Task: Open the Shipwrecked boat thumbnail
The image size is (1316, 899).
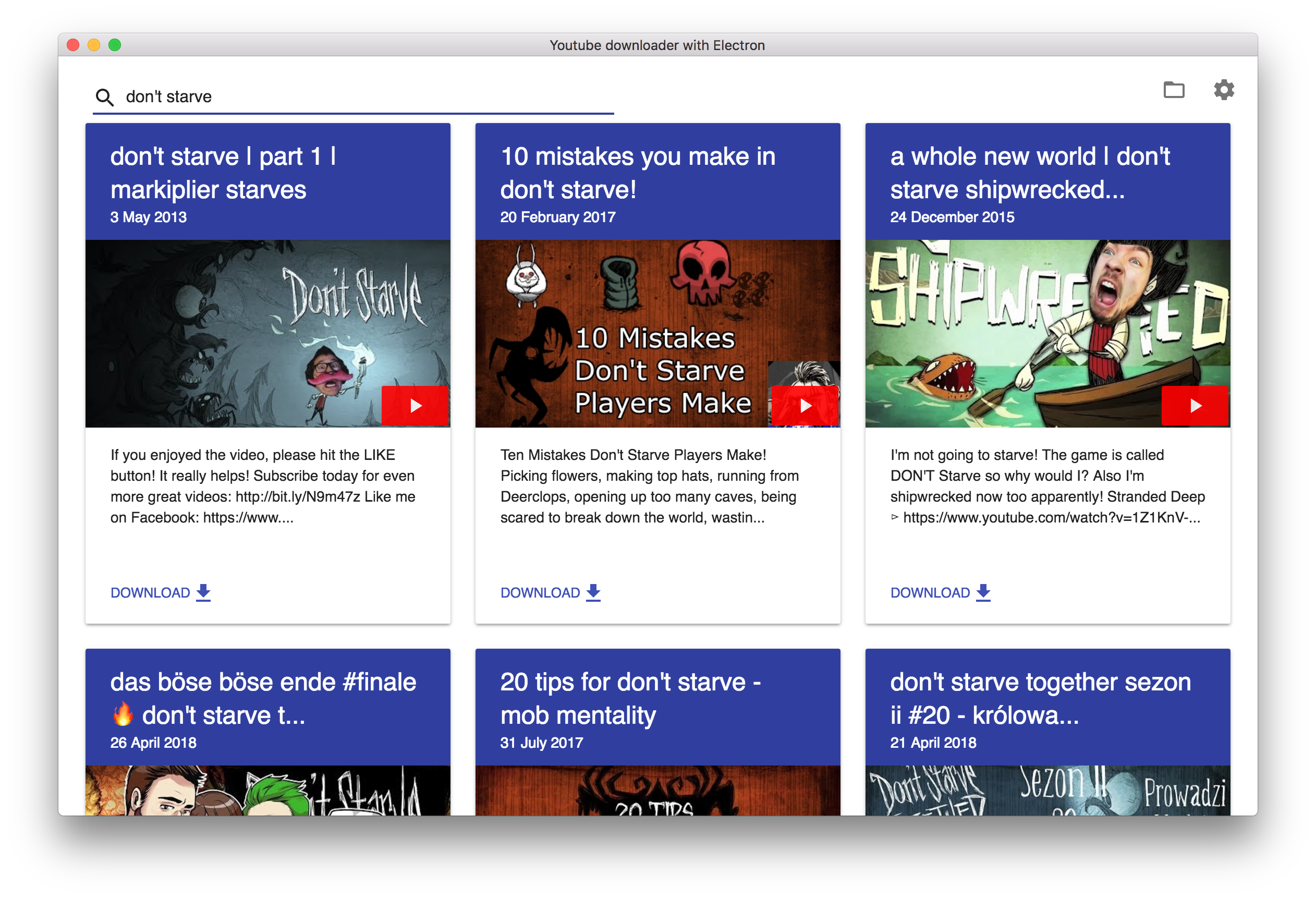Action: click(1047, 334)
